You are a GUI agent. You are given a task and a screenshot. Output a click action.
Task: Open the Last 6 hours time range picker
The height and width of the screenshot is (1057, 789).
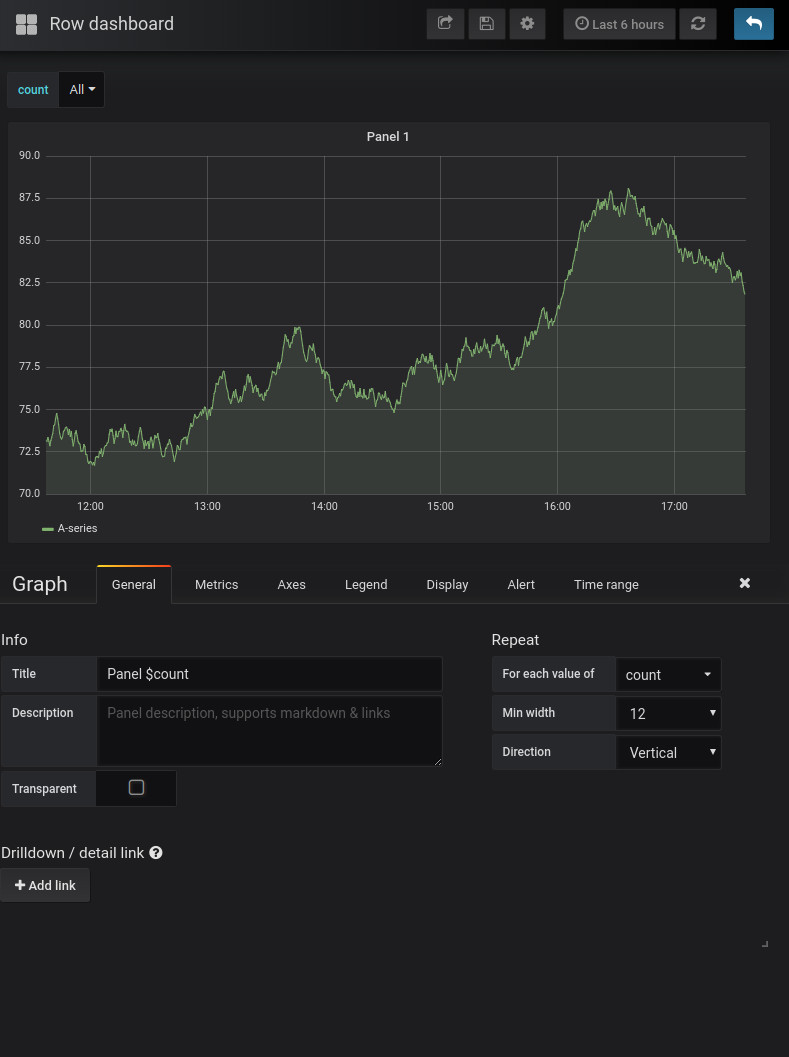pos(619,23)
